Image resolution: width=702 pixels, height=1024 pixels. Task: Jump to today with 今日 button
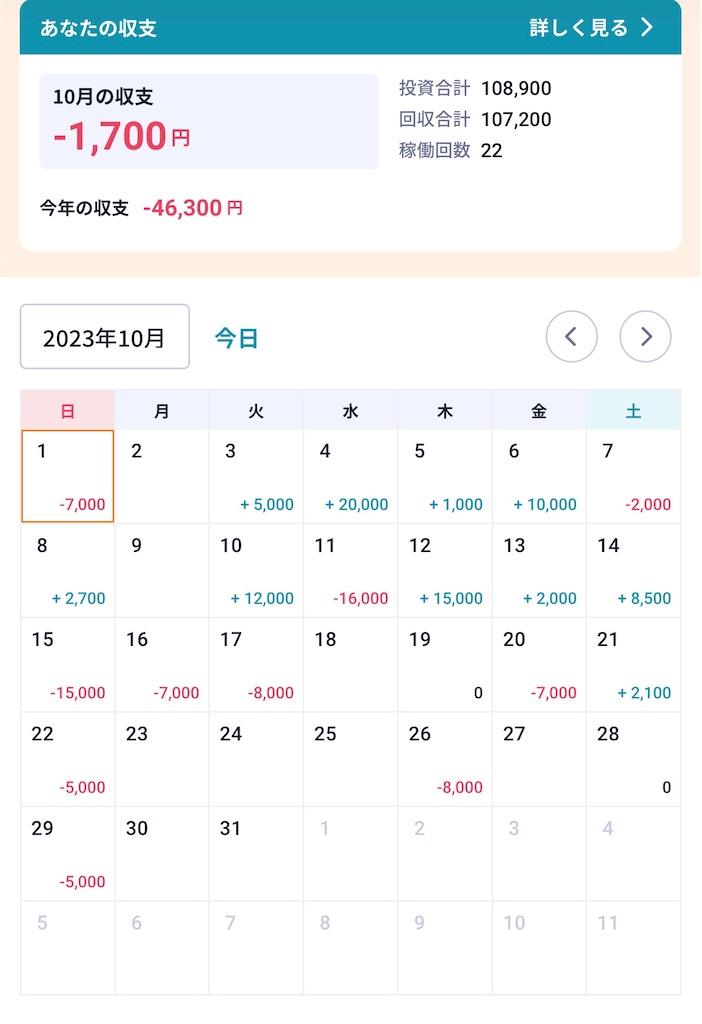click(236, 338)
